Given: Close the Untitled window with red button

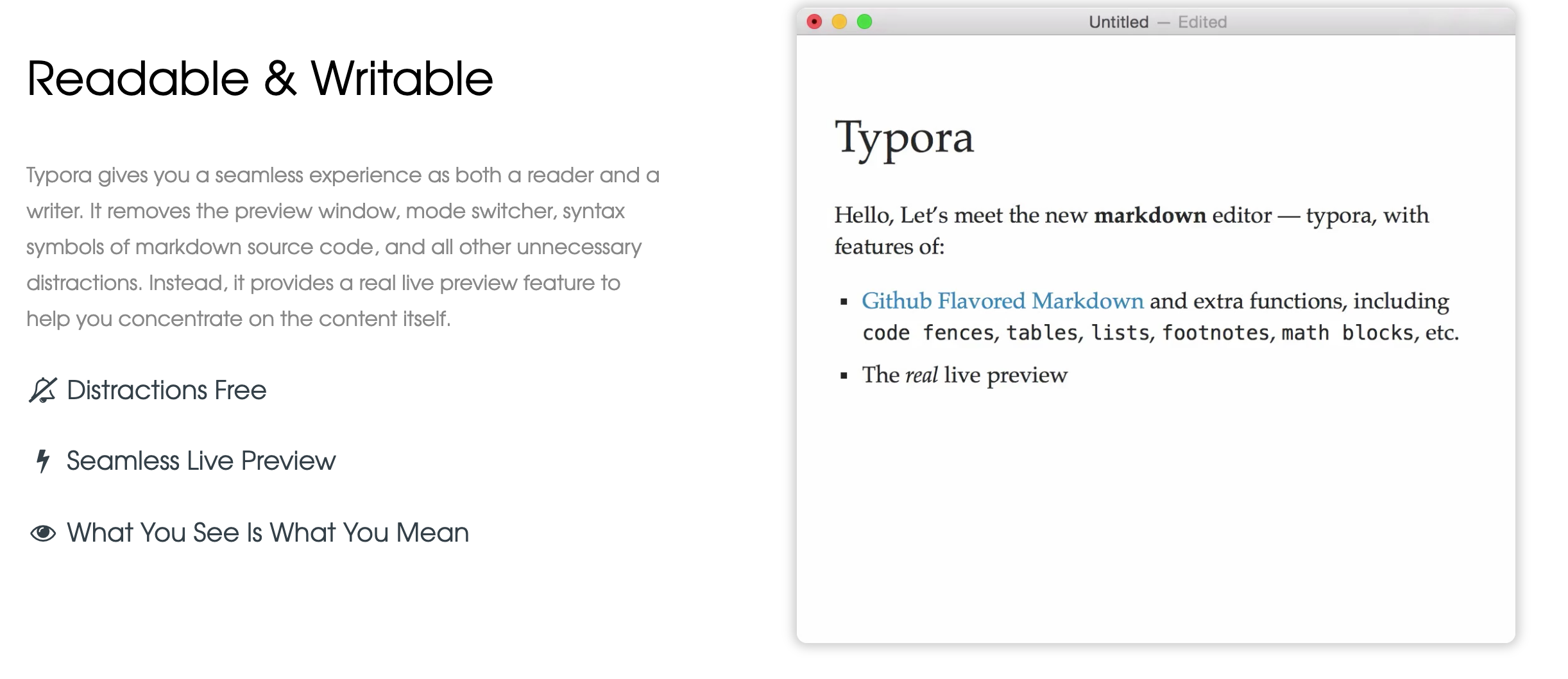Looking at the screenshot, I should 814,22.
